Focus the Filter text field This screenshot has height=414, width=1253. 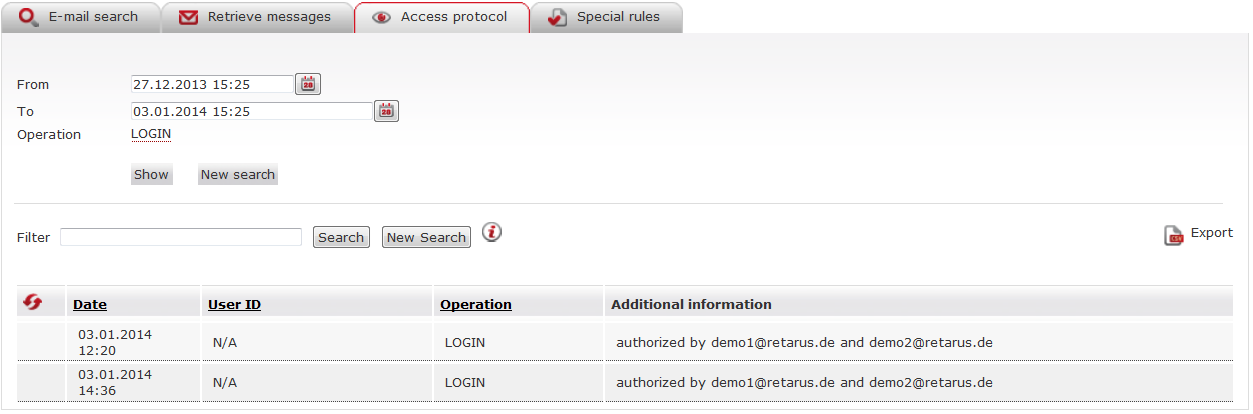click(181, 237)
